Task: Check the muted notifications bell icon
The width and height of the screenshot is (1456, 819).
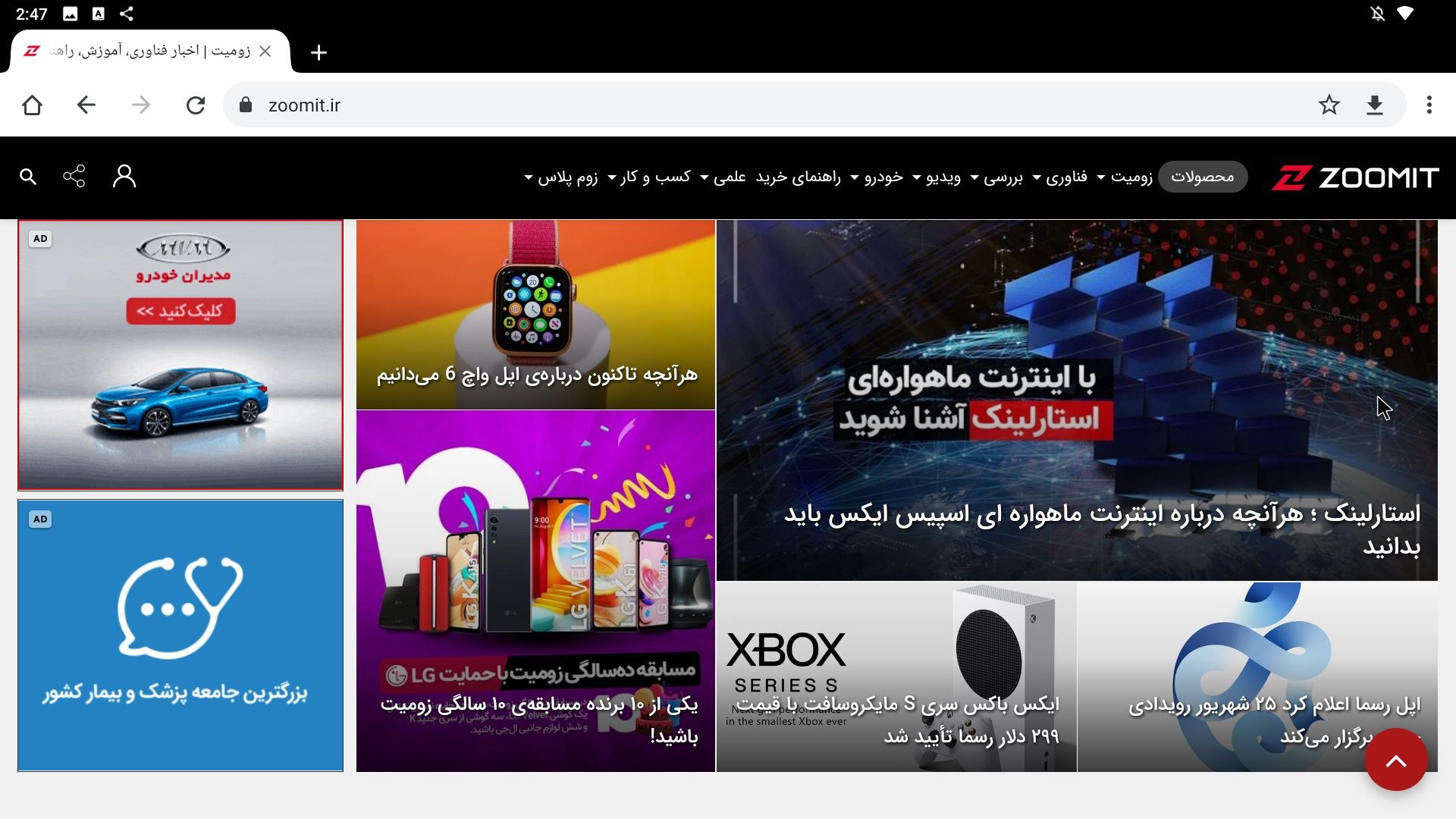Action: click(x=1377, y=14)
